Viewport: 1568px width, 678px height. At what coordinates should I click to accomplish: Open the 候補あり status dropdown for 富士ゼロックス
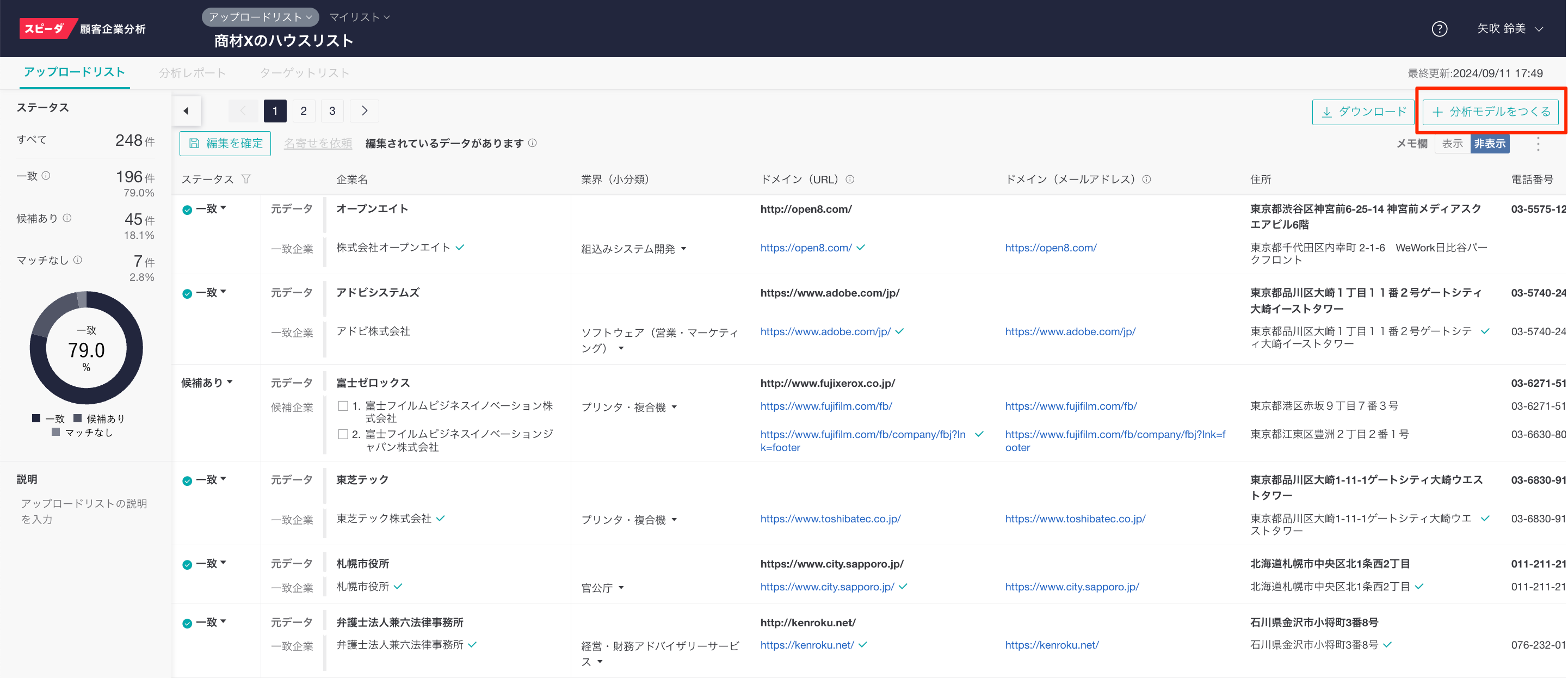coord(207,383)
